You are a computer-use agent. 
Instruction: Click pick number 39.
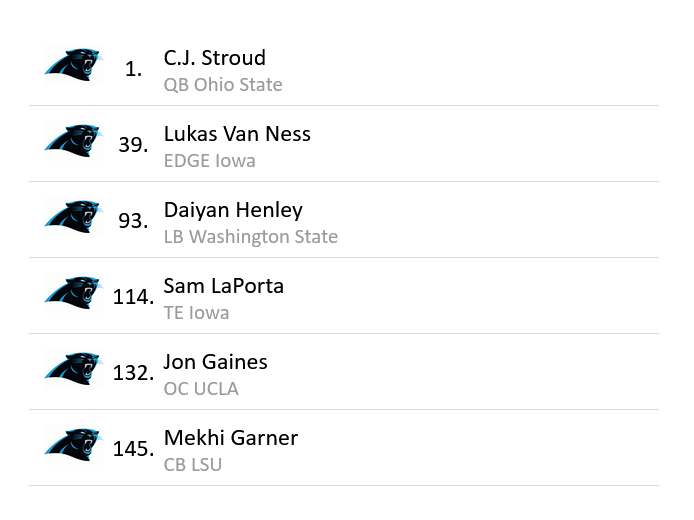click(x=132, y=145)
